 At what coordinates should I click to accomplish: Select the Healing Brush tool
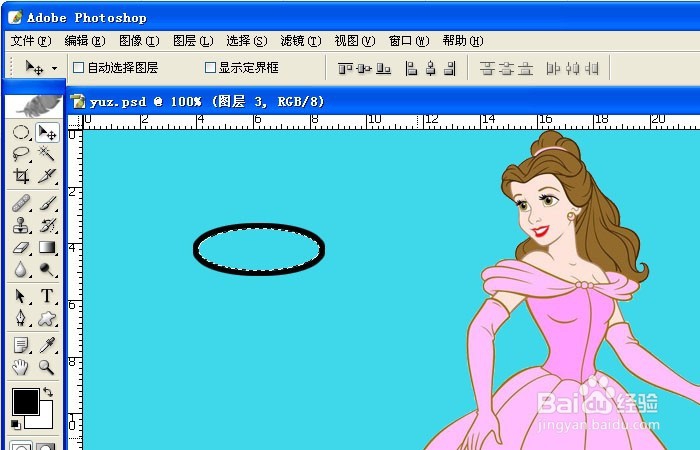[x=21, y=204]
